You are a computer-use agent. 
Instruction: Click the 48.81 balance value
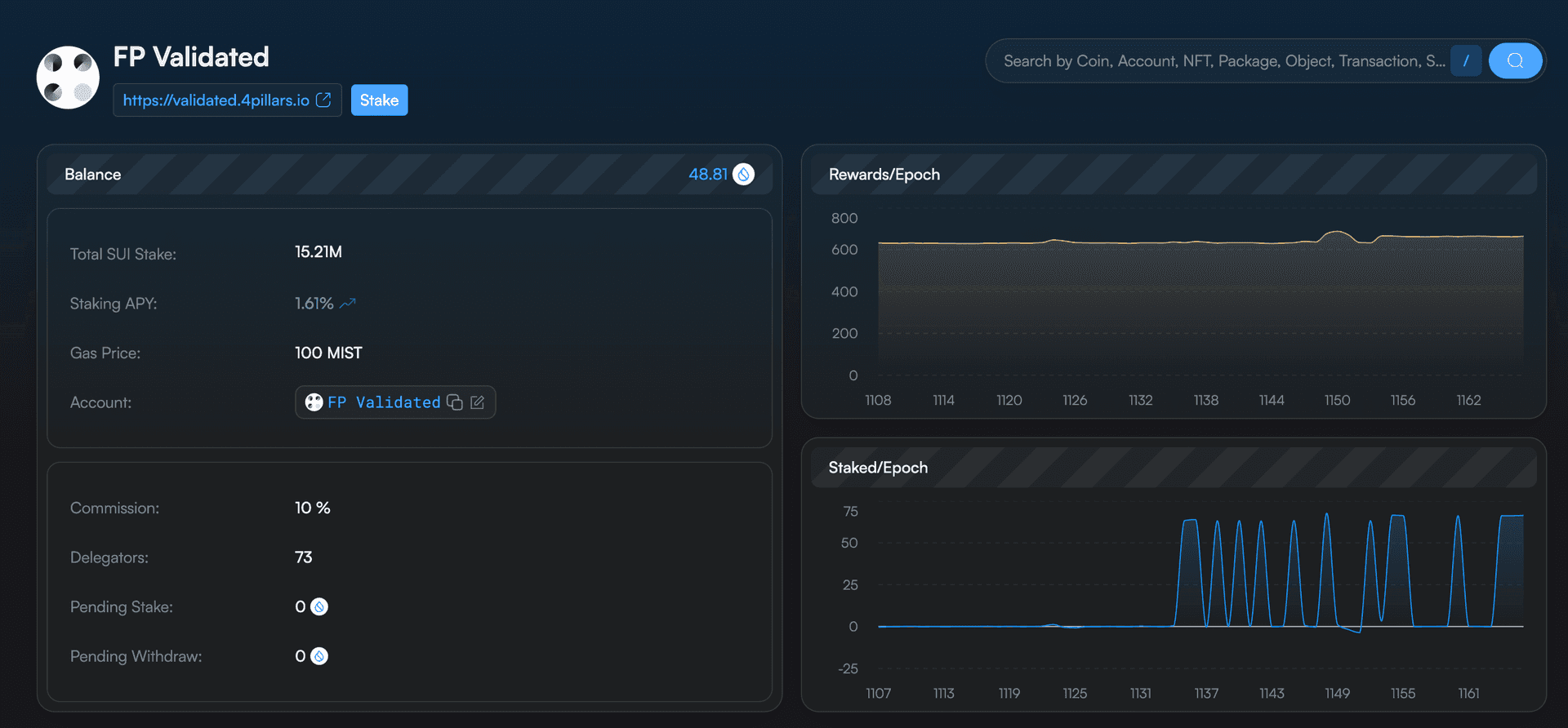707,175
